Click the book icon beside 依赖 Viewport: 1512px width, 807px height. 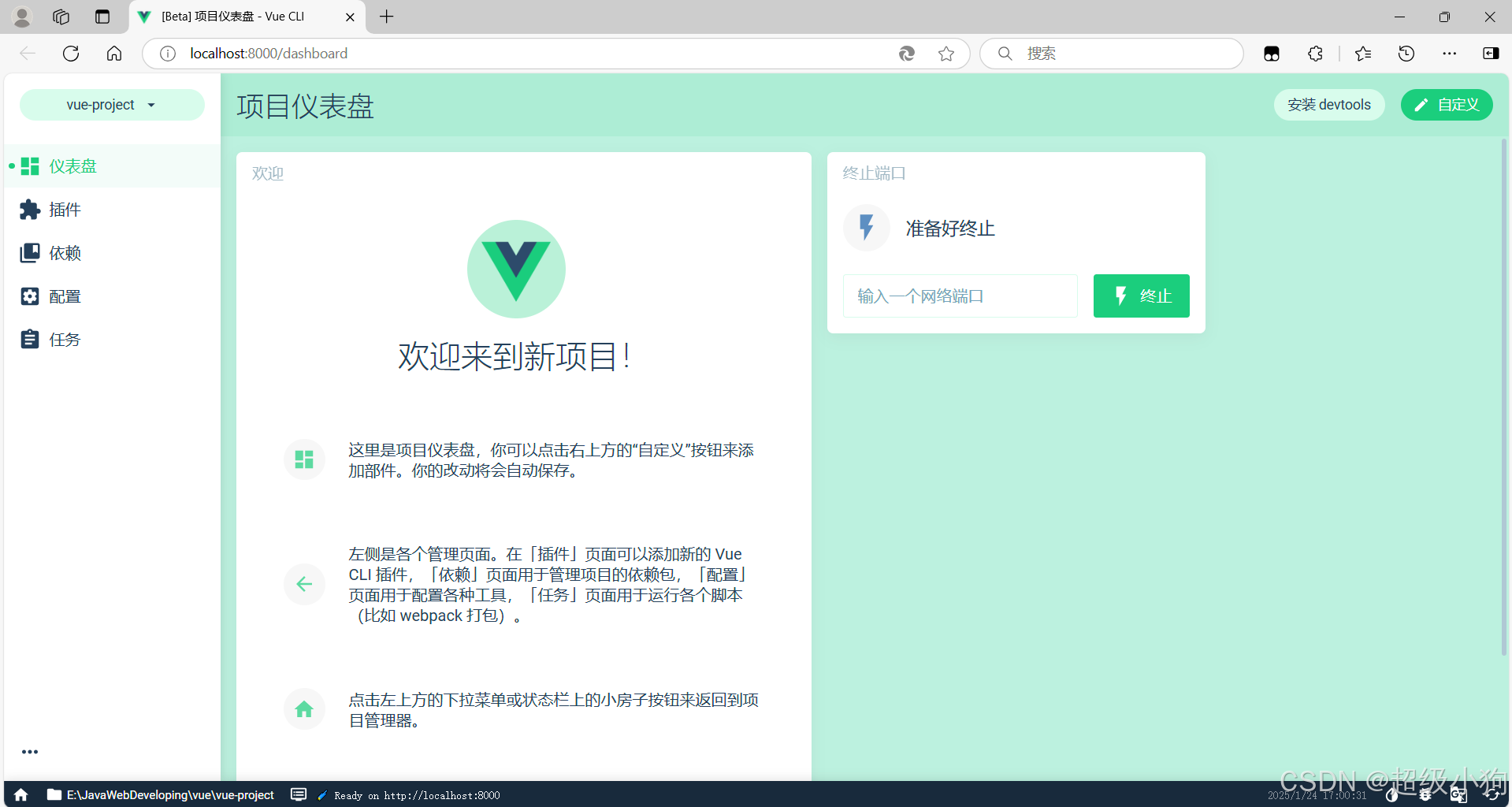(30, 253)
